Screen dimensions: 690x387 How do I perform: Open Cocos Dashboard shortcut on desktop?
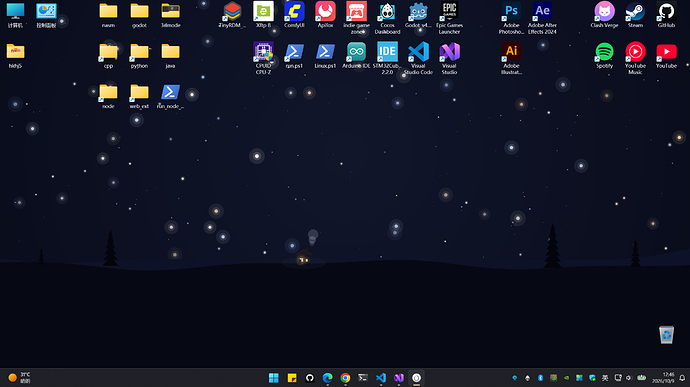pyautogui.click(x=387, y=18)
